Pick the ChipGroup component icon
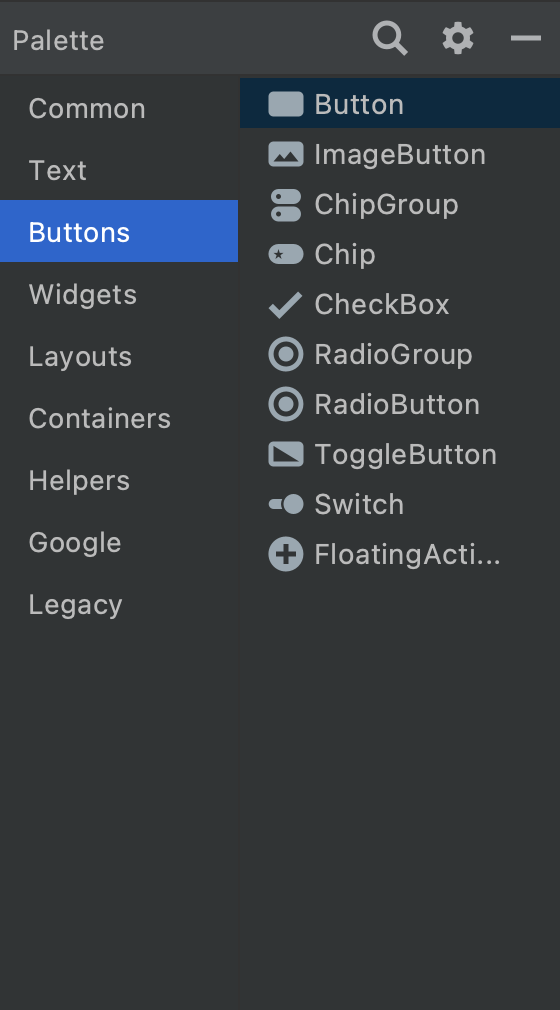Screen dimensions: 560x1010 point(285,205)
